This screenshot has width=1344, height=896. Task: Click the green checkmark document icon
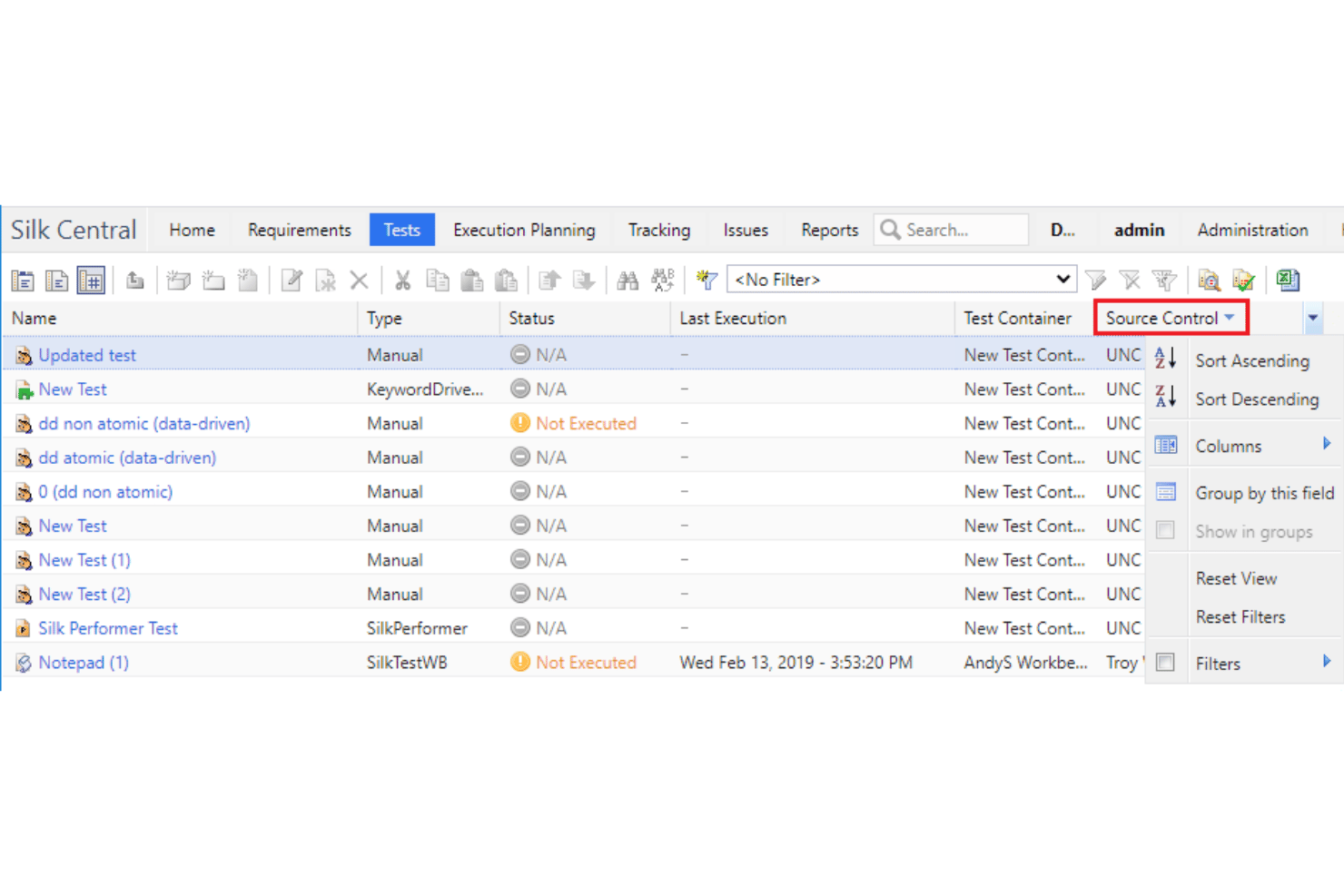[1243, 281]
